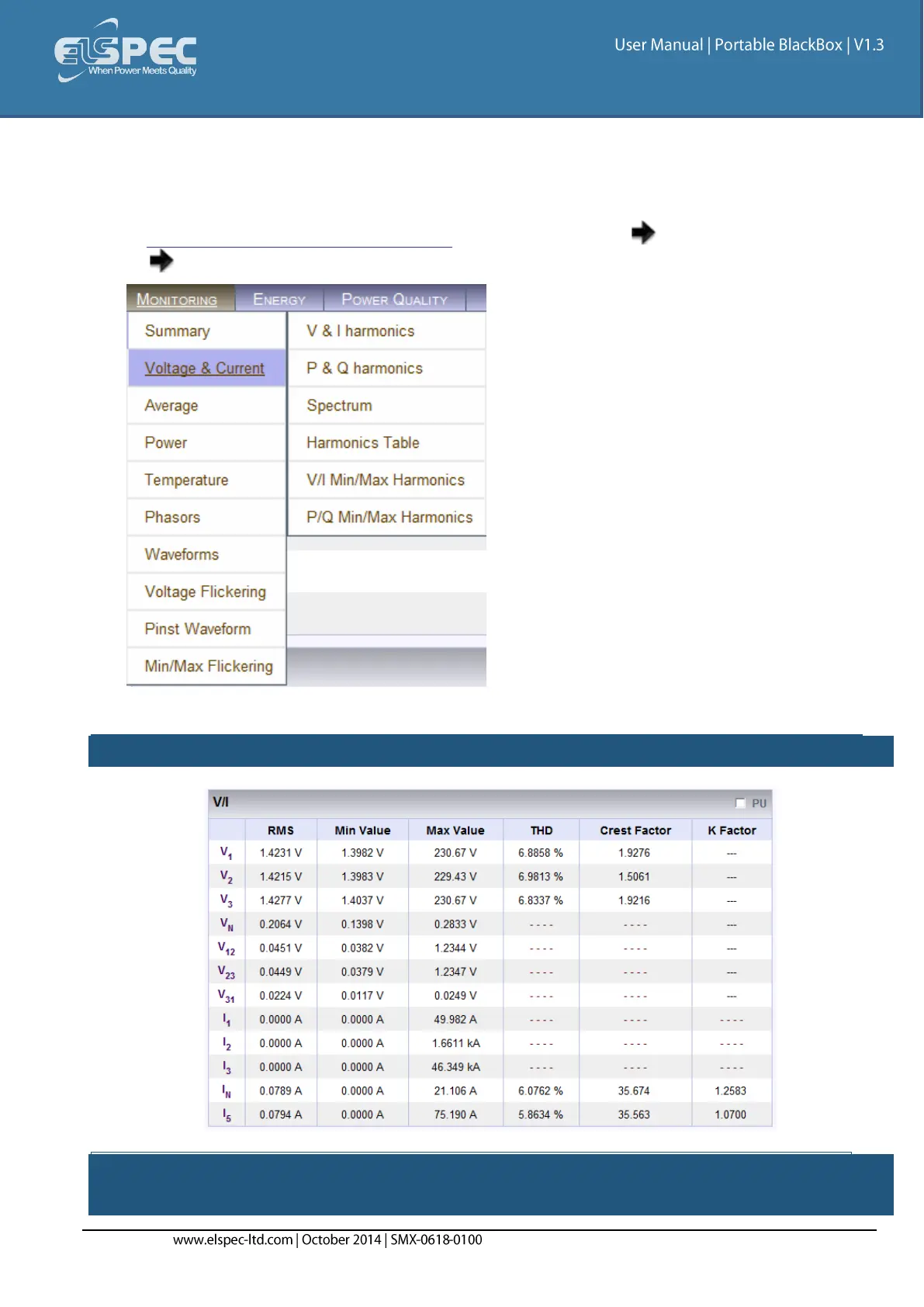The height and width of the screenshot is (1307, 924).
Task: Click Min value 1.3983 V
Action: click(x=362, y=877)
